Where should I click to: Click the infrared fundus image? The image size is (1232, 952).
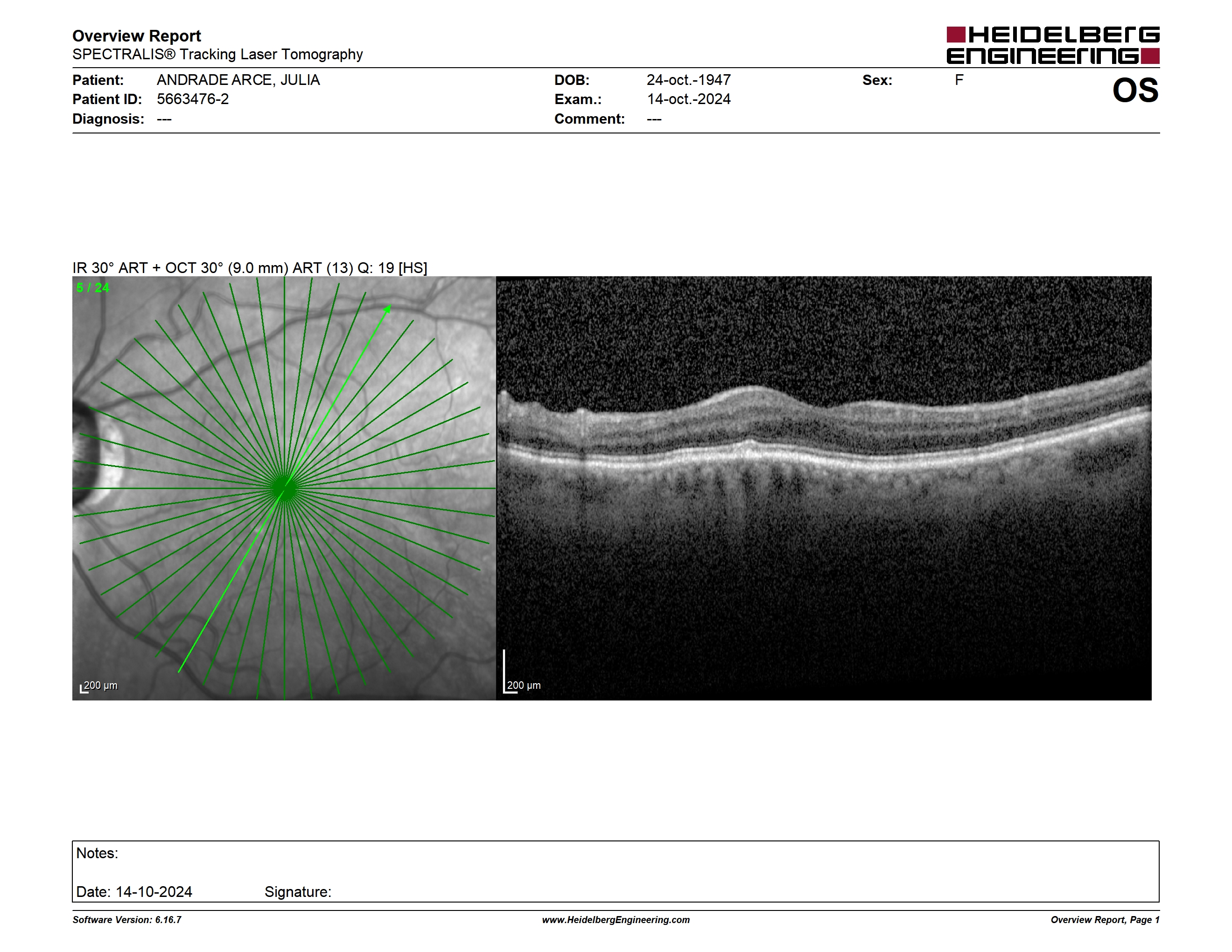284,489
